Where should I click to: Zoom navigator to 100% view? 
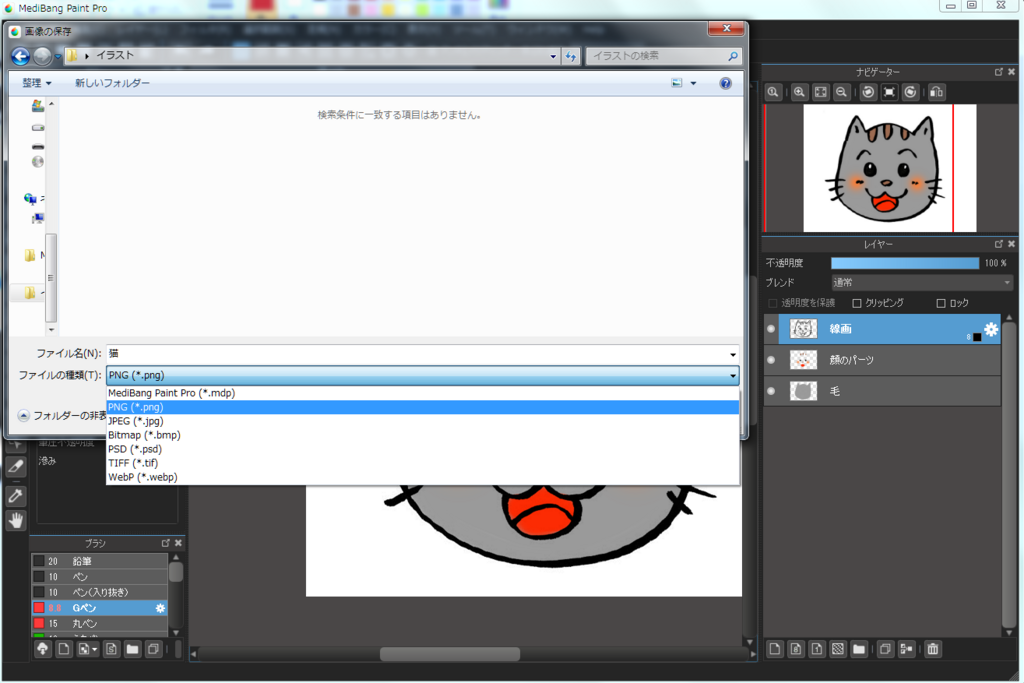773,92
